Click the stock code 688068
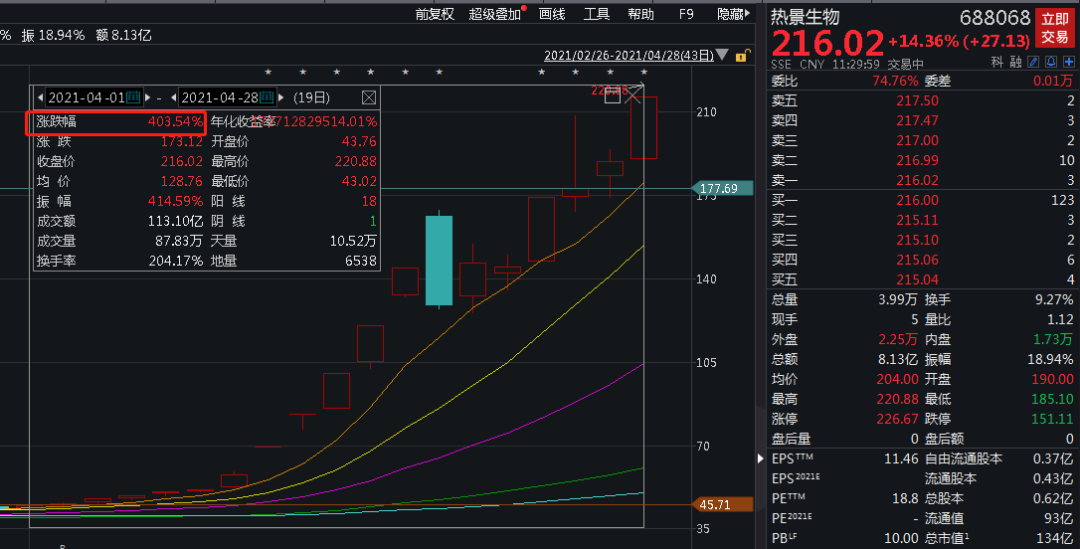This screenshot has width=1080, height=549. coord(995,17)
